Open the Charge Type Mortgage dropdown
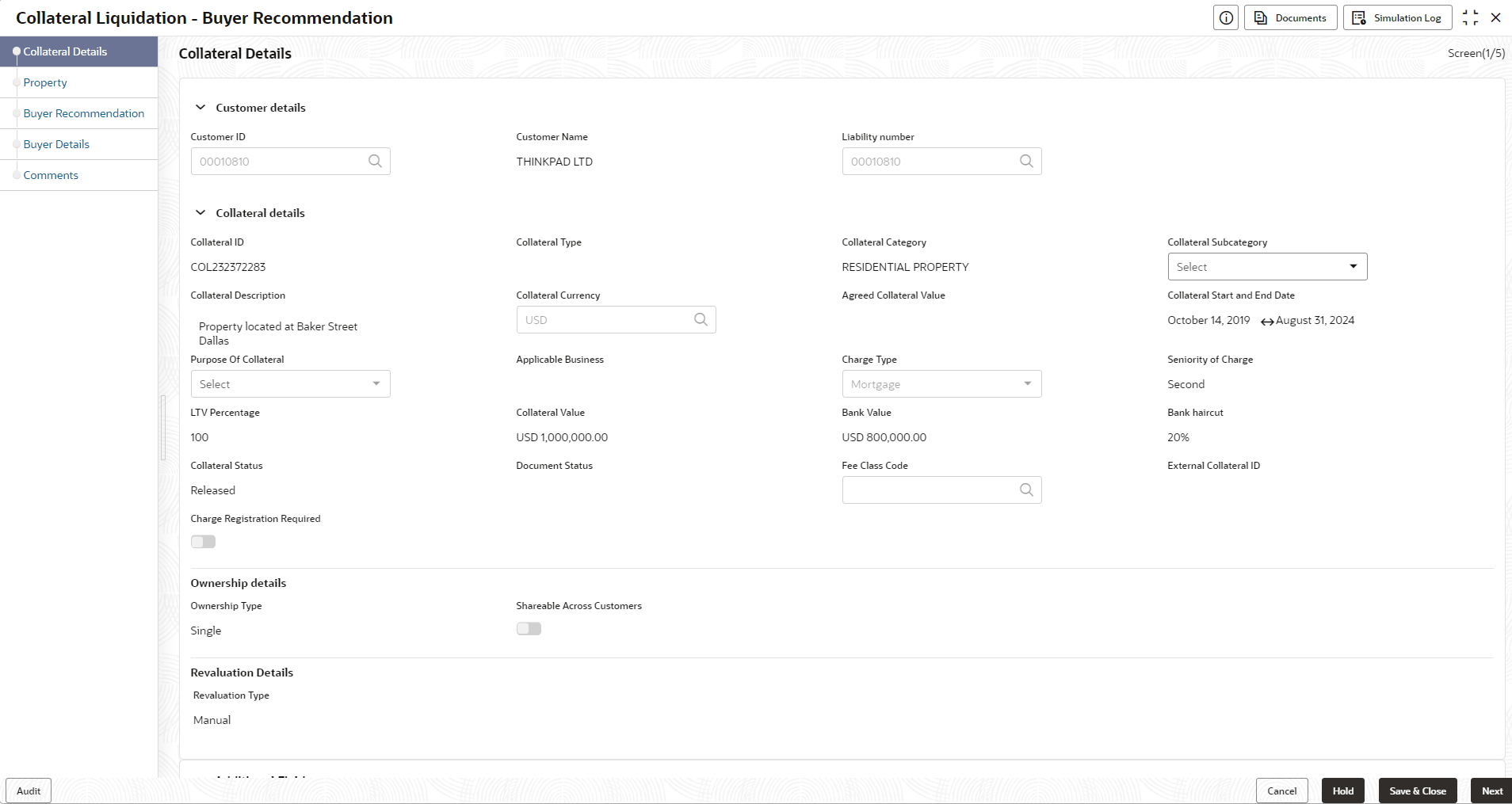 941,384
